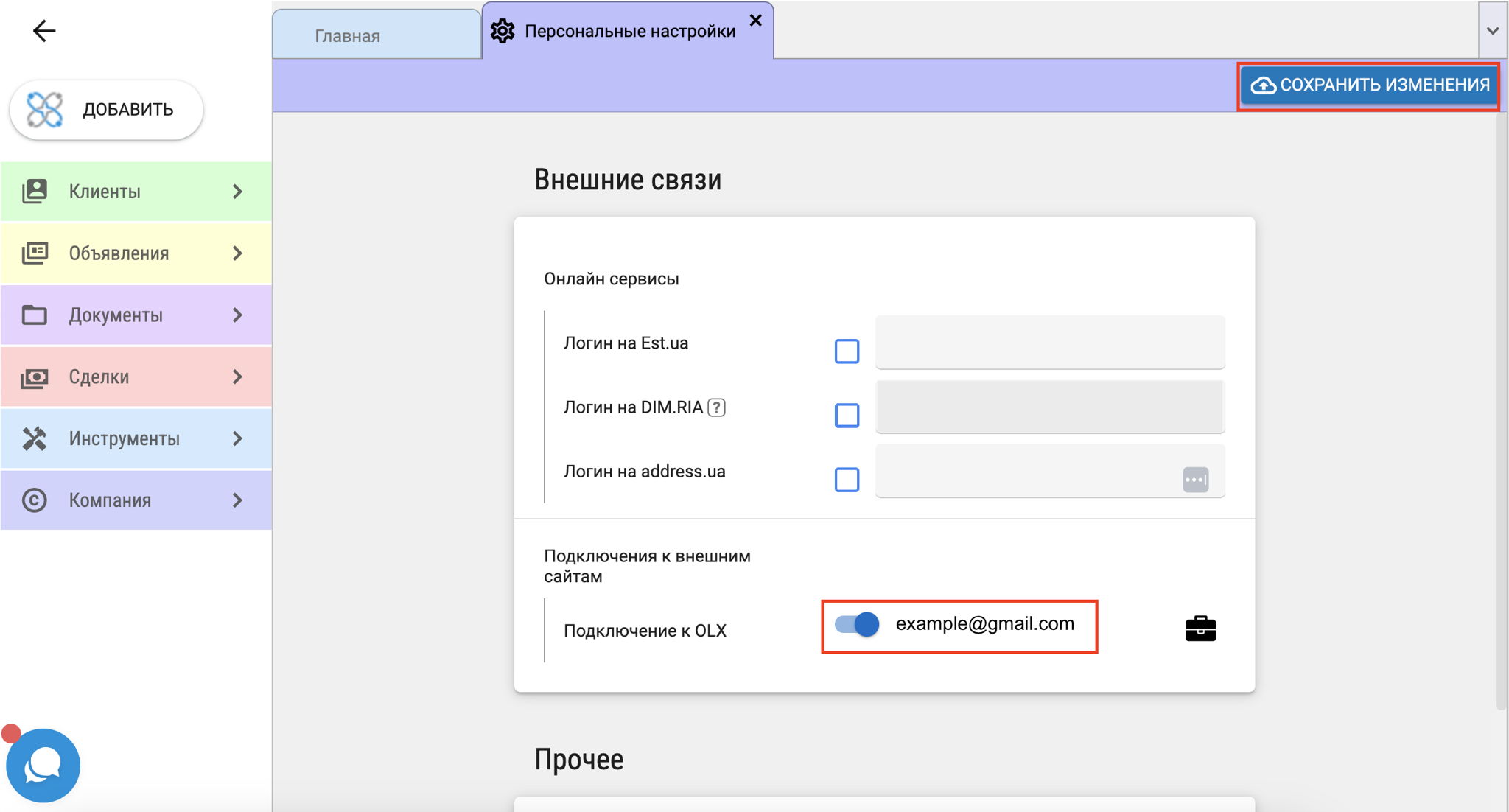Open the Документы menu item

pos(136,315)
